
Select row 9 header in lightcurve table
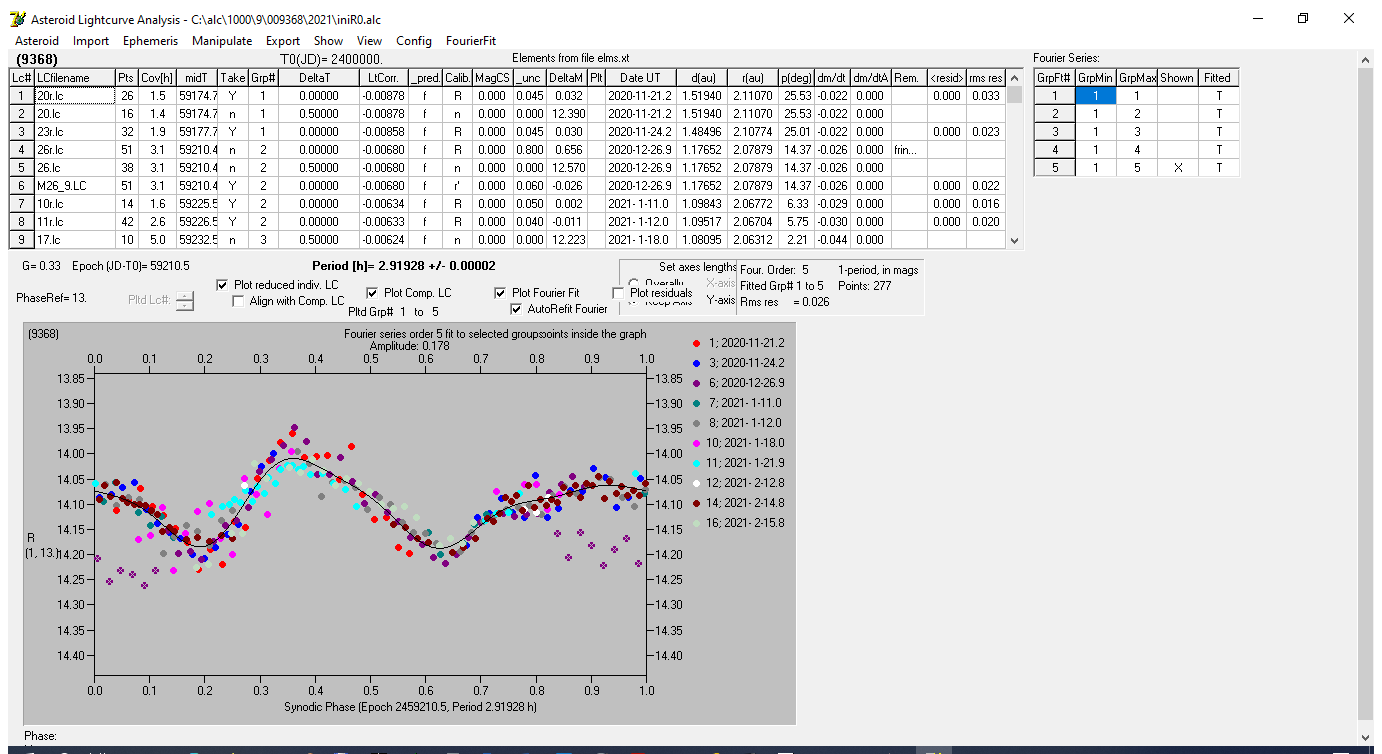[22, 240]
